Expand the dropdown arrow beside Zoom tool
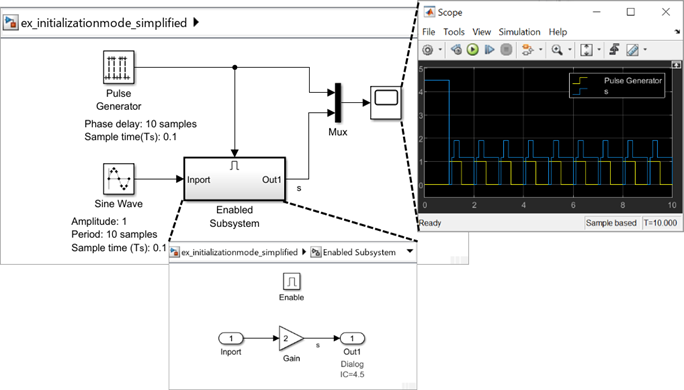Image resolution: width=684 pixels, height=390 pixels. click(x=569, y=50)
